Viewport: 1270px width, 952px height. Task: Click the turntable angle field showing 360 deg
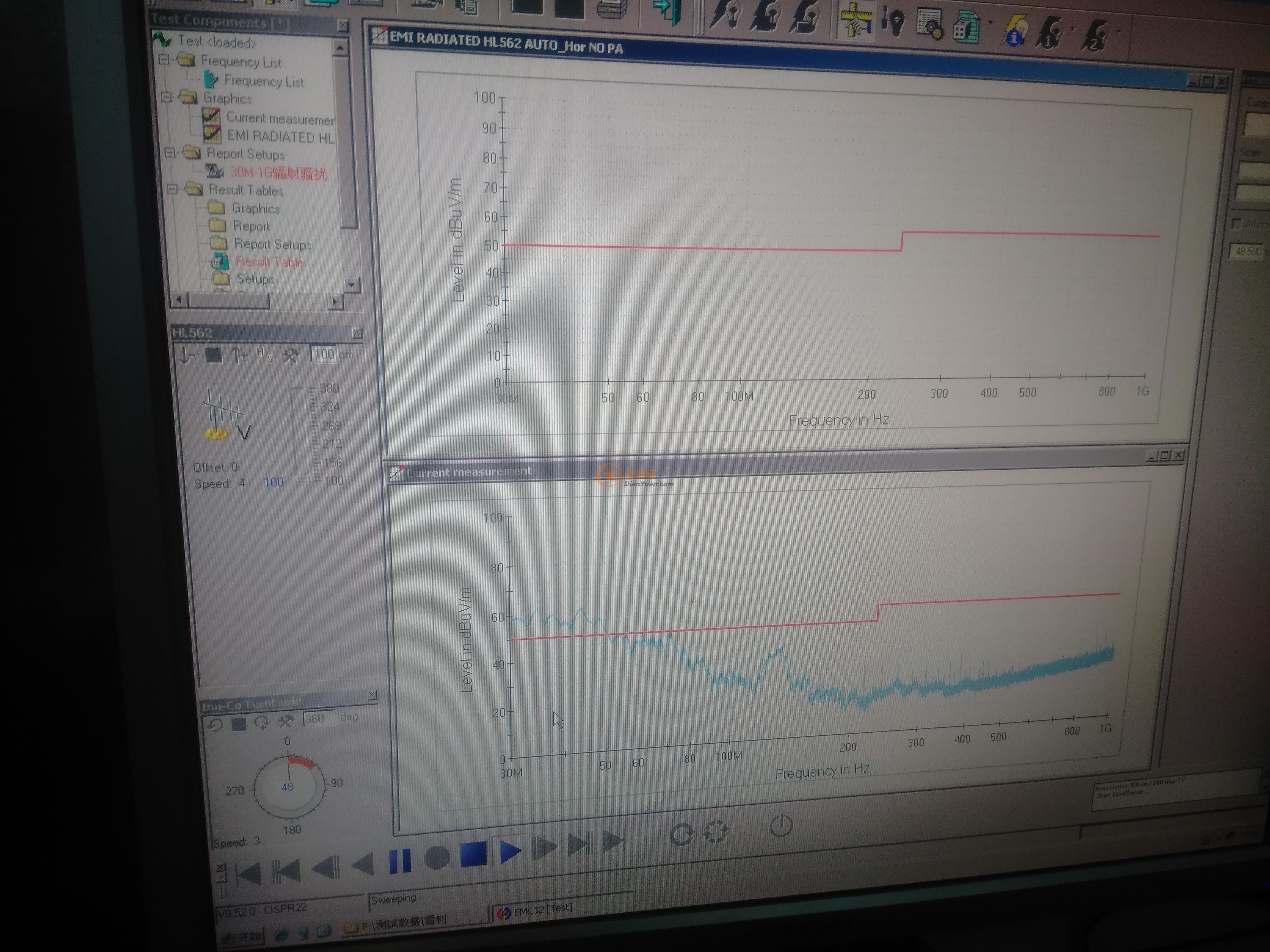pyautogui.click(x=319, y=719)
